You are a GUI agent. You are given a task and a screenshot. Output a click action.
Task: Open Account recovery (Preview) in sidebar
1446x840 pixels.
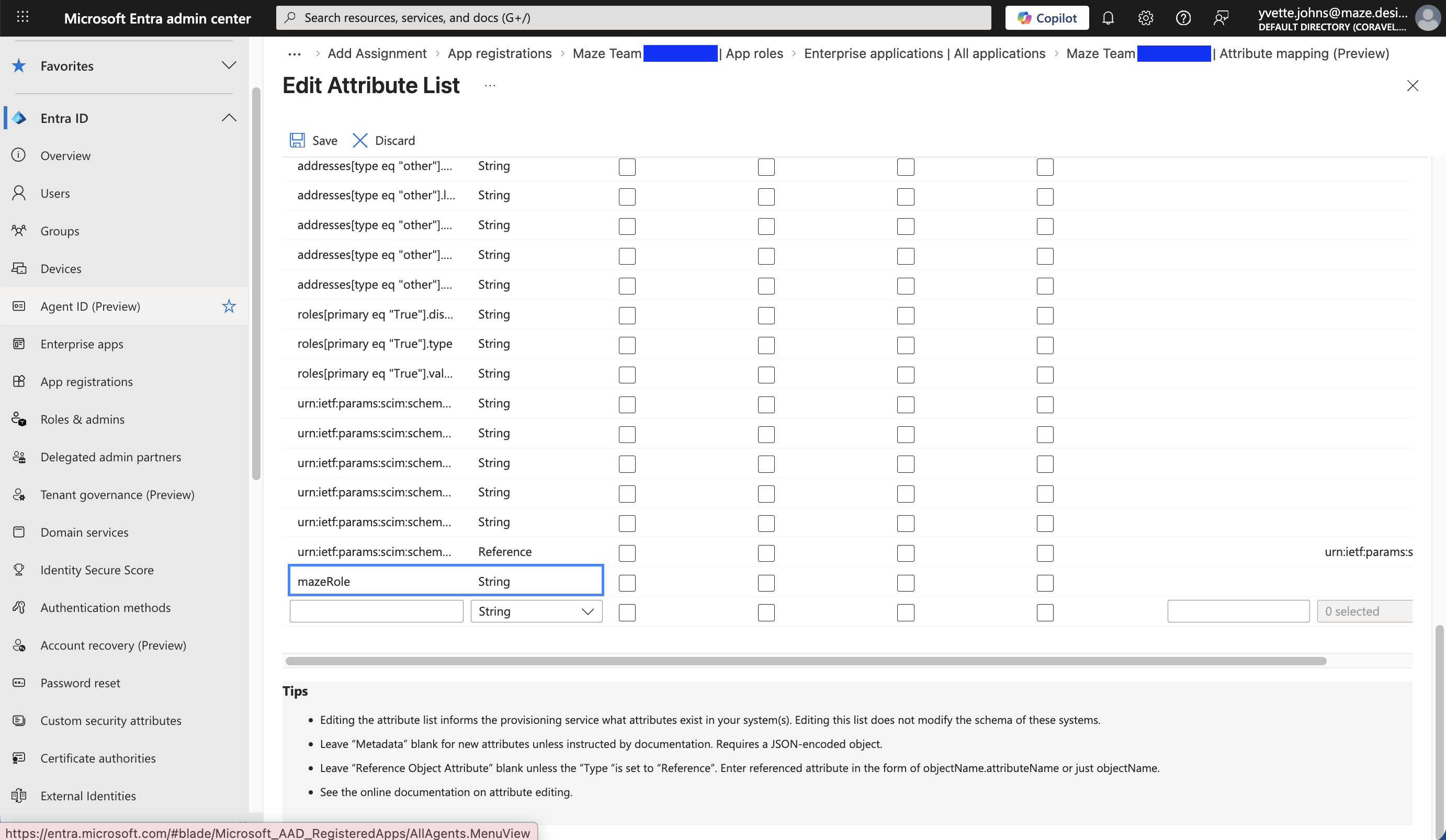(113, 645)
